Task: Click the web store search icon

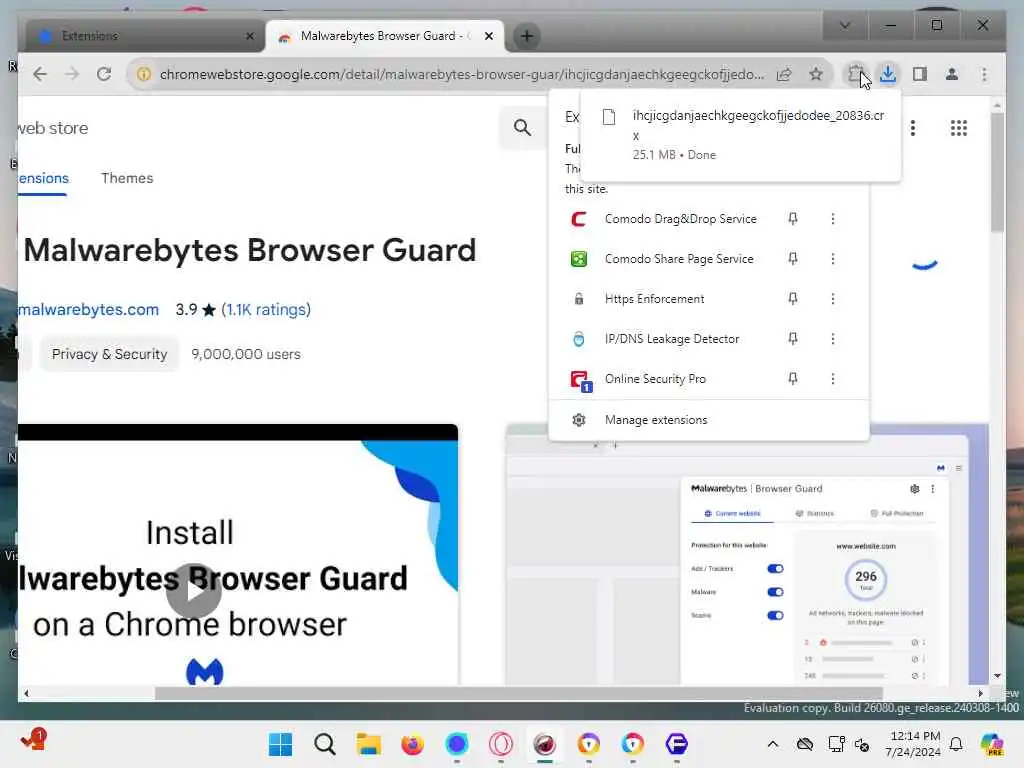Action: (x=522, y=128)
